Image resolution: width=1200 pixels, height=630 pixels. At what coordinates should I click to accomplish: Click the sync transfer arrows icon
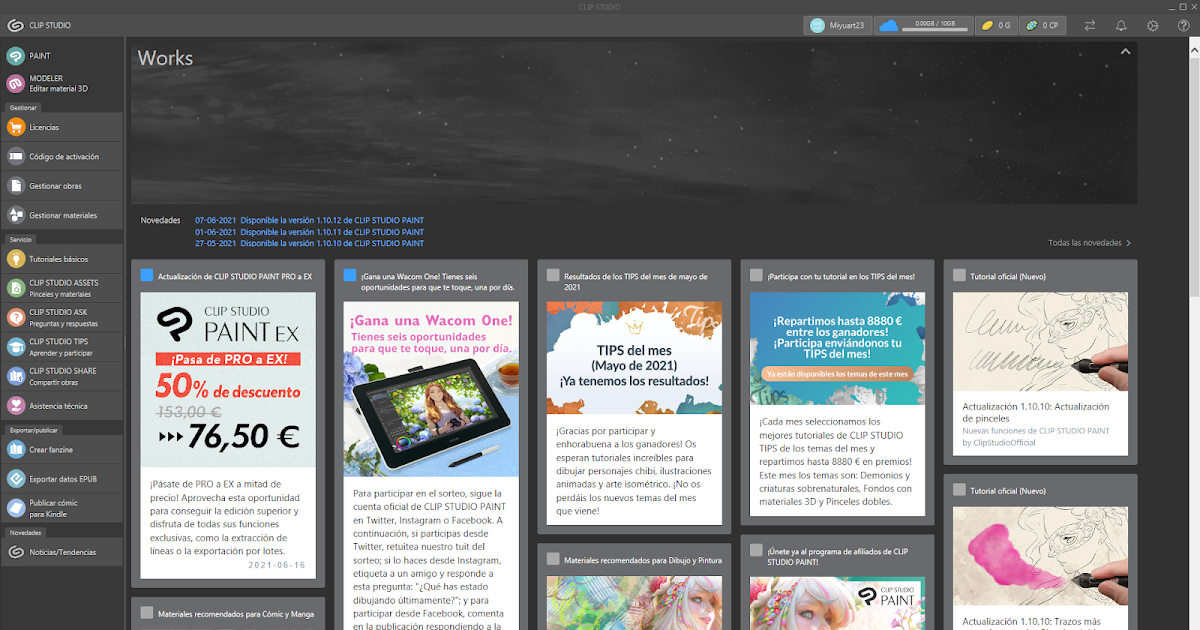(1089, 25)
